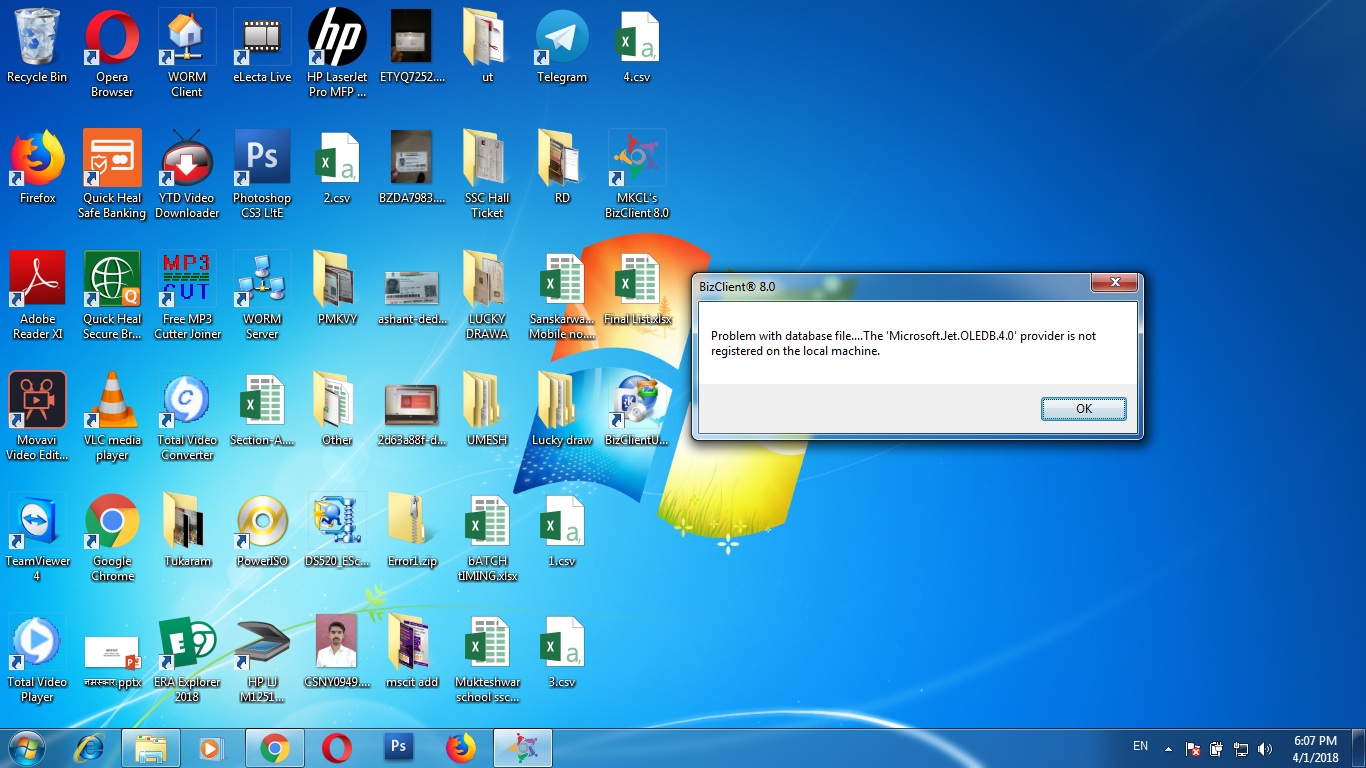Select the RD folder on desktop

click(562, 167)
